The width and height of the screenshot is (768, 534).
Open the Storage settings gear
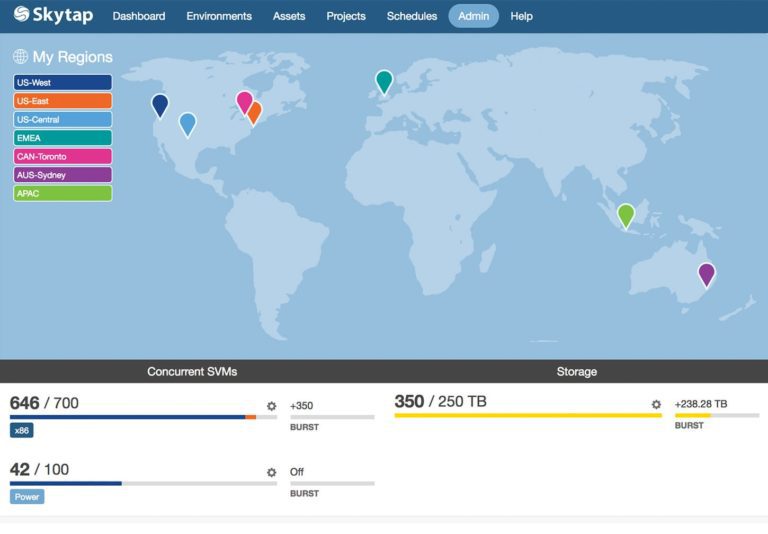coord(656,405)
